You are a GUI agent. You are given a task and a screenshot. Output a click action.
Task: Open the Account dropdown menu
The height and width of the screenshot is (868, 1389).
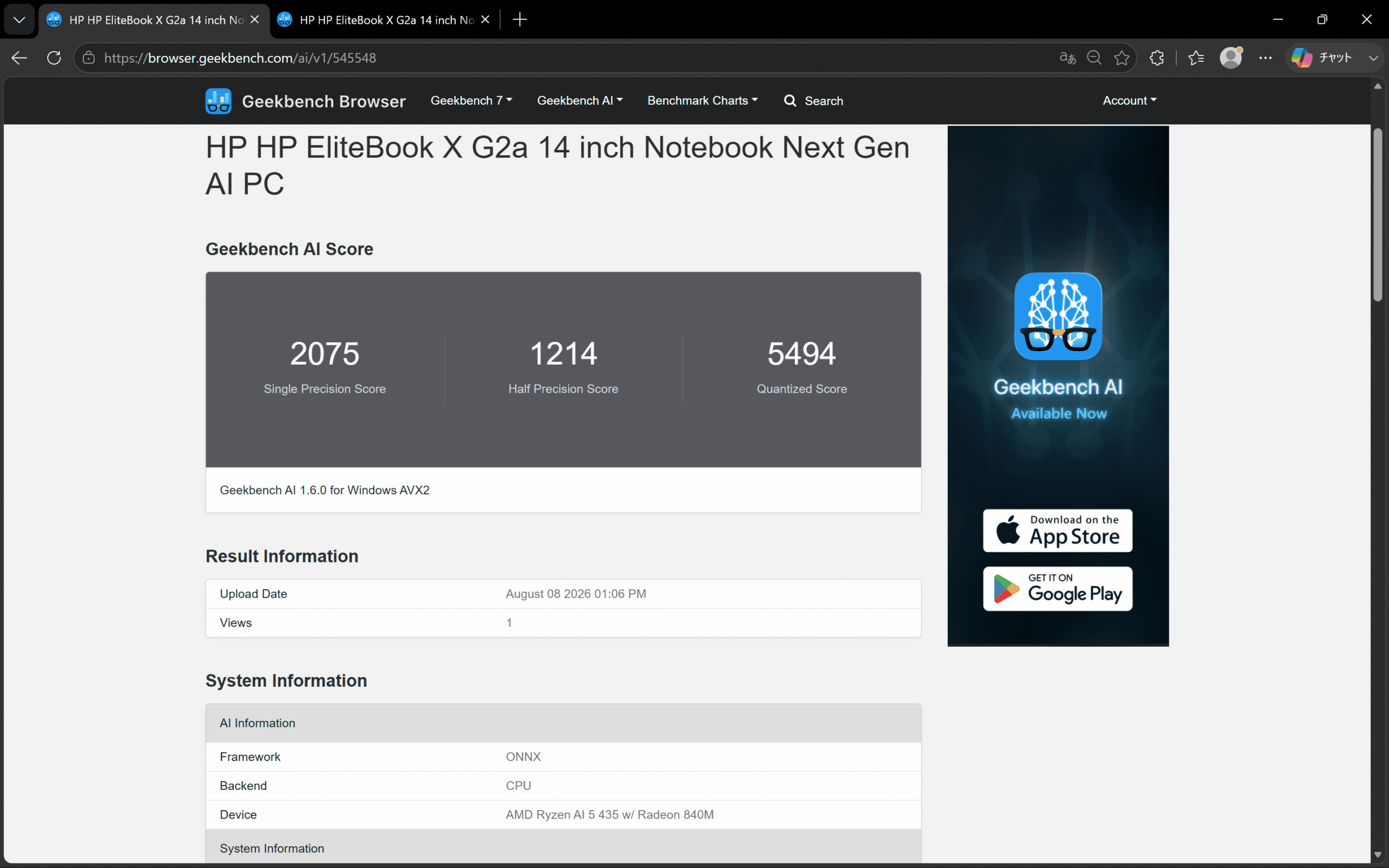tap(1130, 100)
